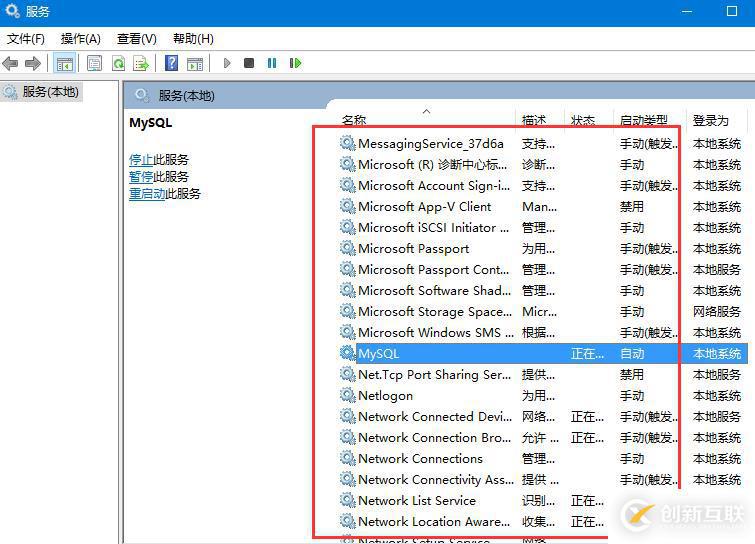Select 服务(本地) in the left tree

(x=50, y=91)
